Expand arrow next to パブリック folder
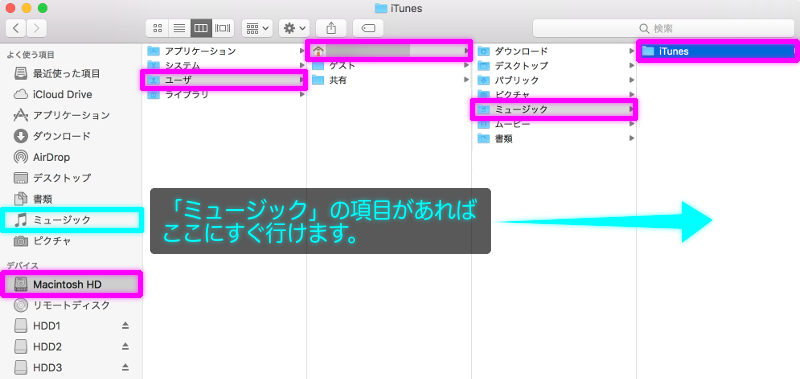 click(x=632, y=80)
